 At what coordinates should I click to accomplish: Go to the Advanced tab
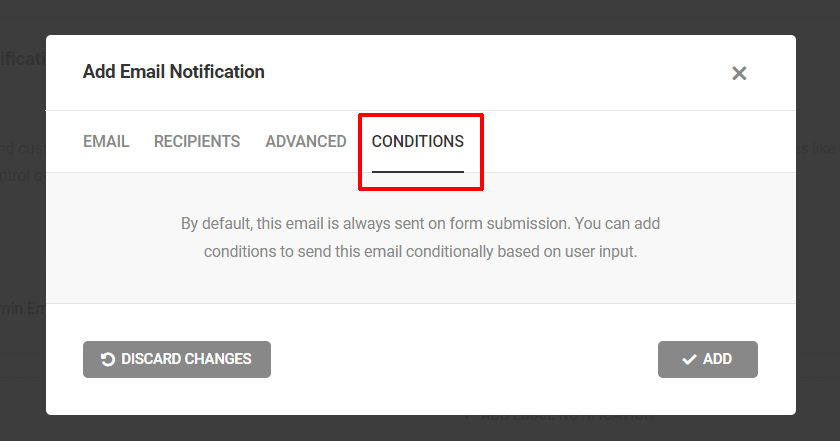click(x=306, y=141)
